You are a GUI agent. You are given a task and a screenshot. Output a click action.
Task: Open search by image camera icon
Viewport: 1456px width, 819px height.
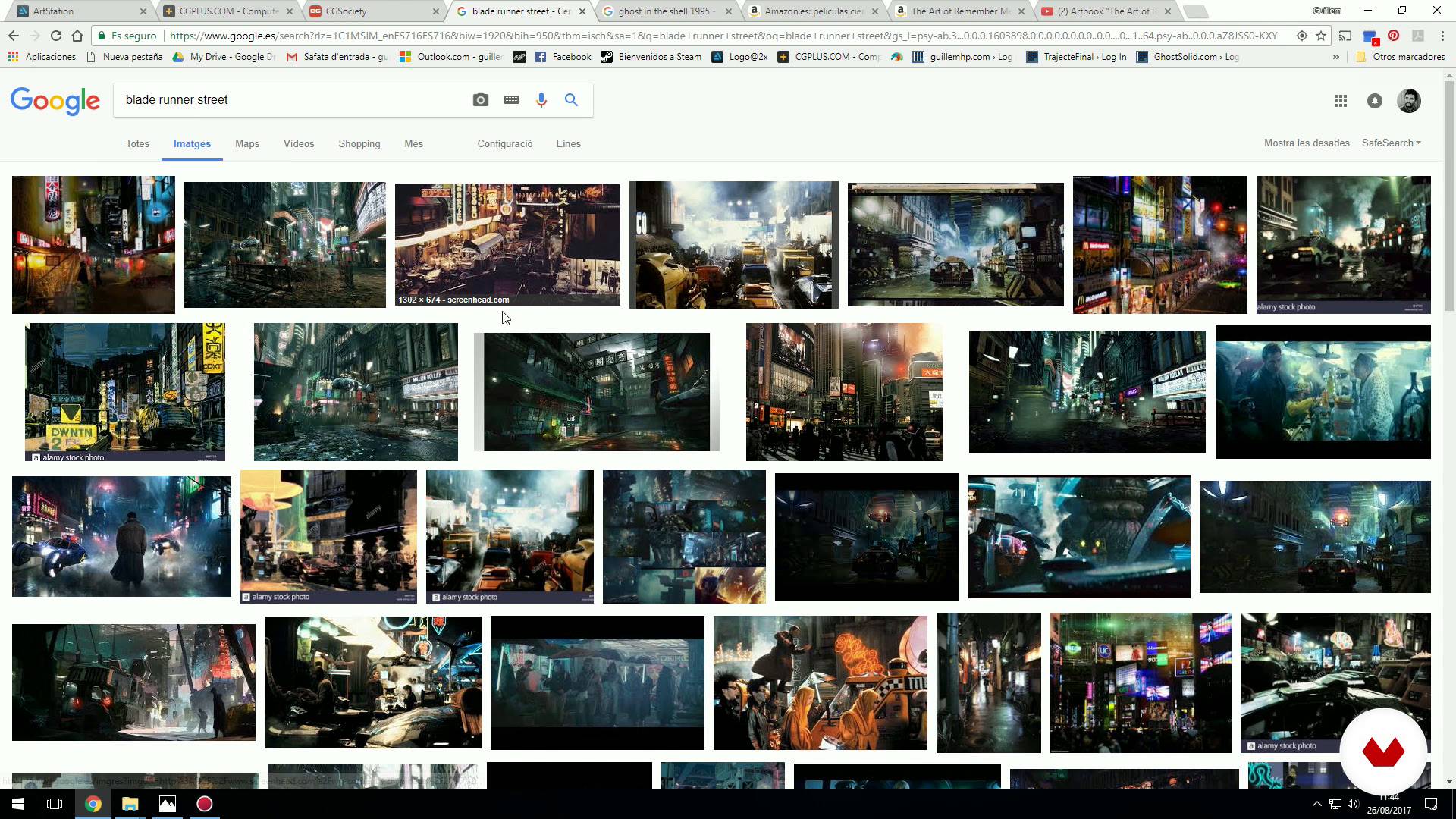point(481,100)
